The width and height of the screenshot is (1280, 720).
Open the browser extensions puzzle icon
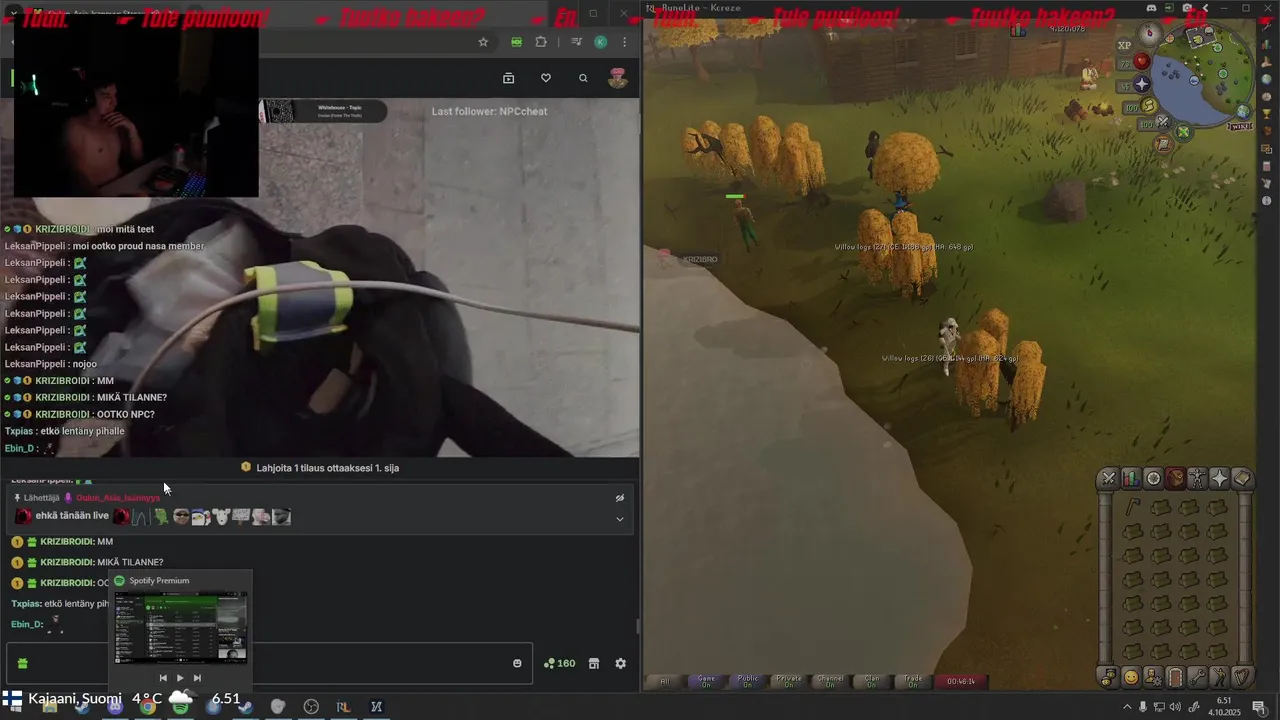[x=541, y=42]
